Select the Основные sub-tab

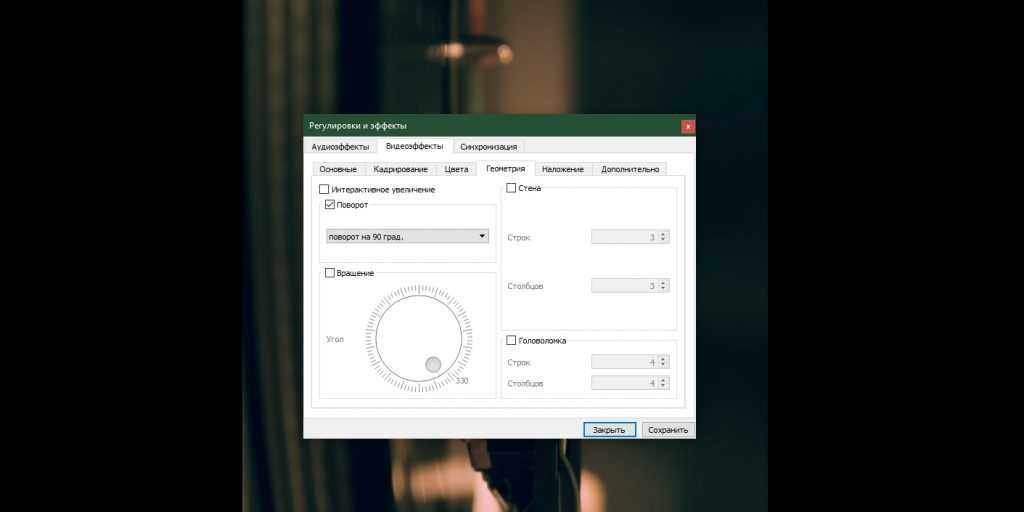pos(337,169)
